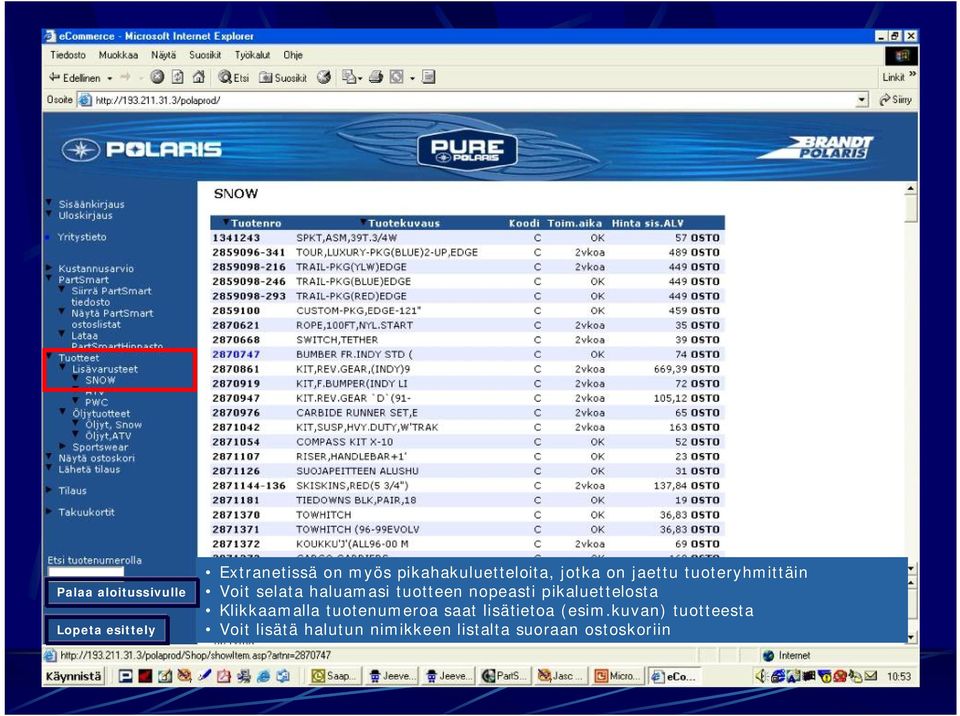
Task: Expand the Linkit links chevron
Action: (913, 75)
